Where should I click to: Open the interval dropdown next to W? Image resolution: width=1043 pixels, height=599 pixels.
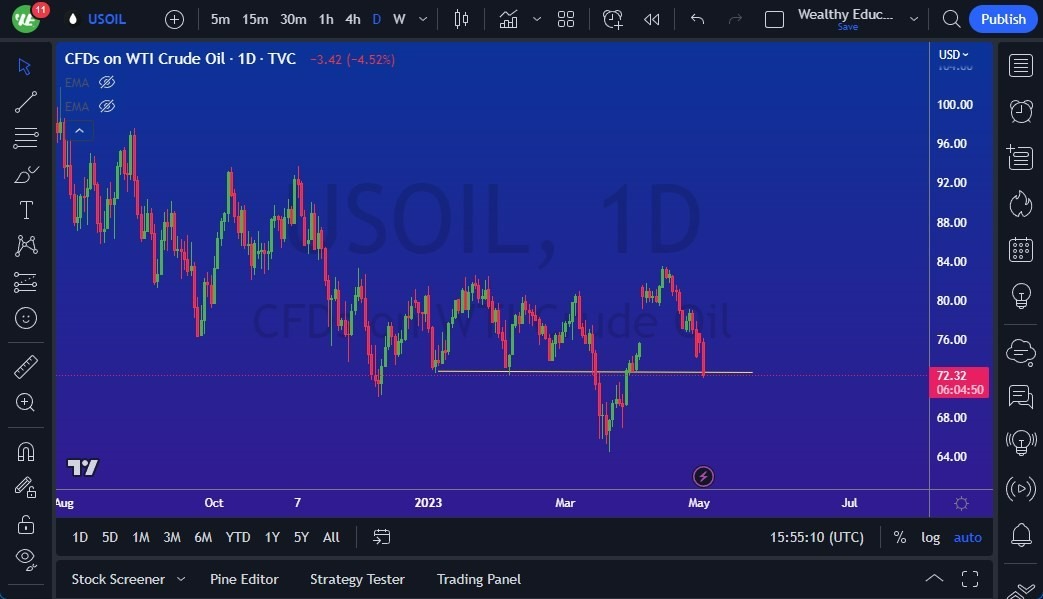[421, 19]
